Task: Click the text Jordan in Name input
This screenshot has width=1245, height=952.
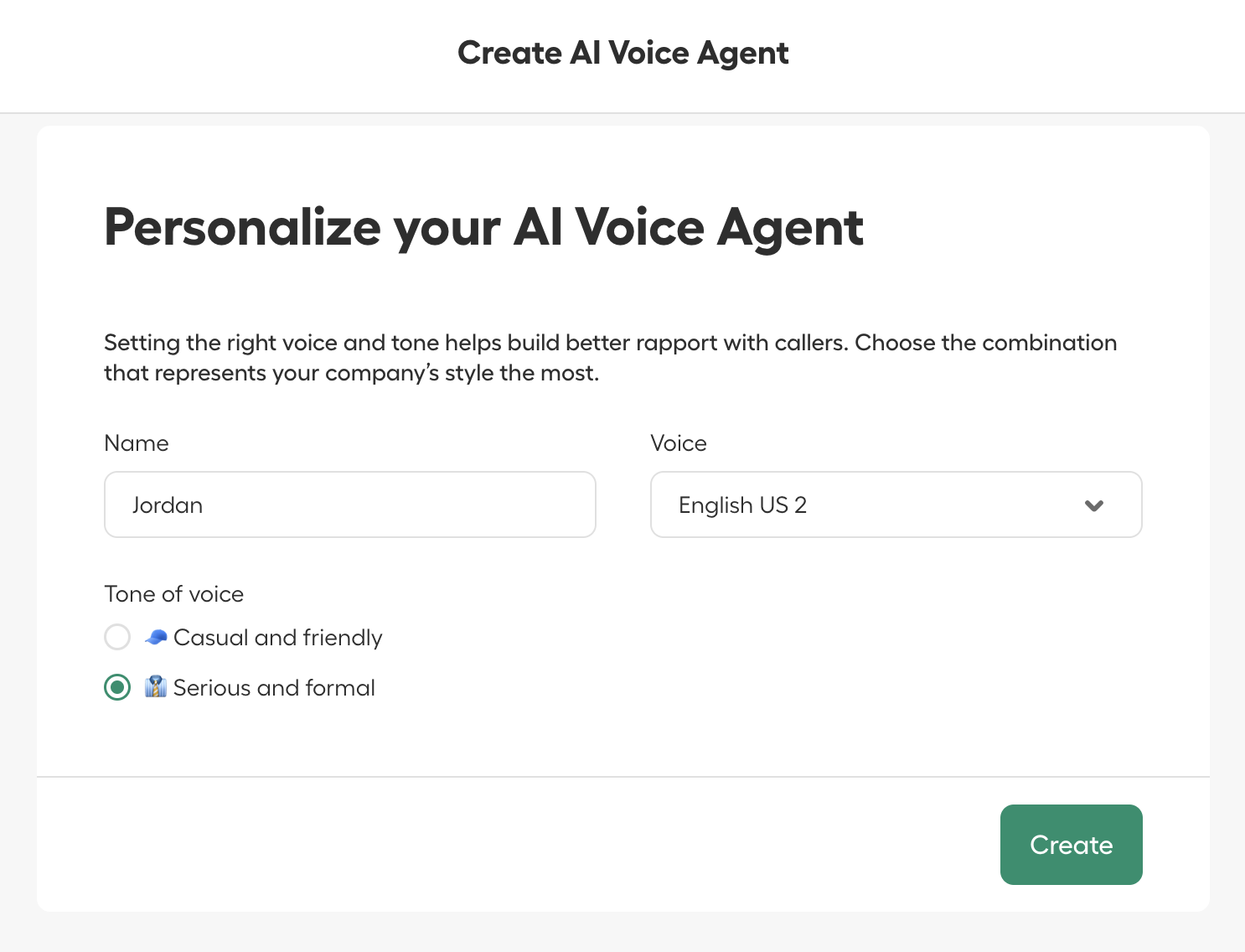Action: point(168,505)
